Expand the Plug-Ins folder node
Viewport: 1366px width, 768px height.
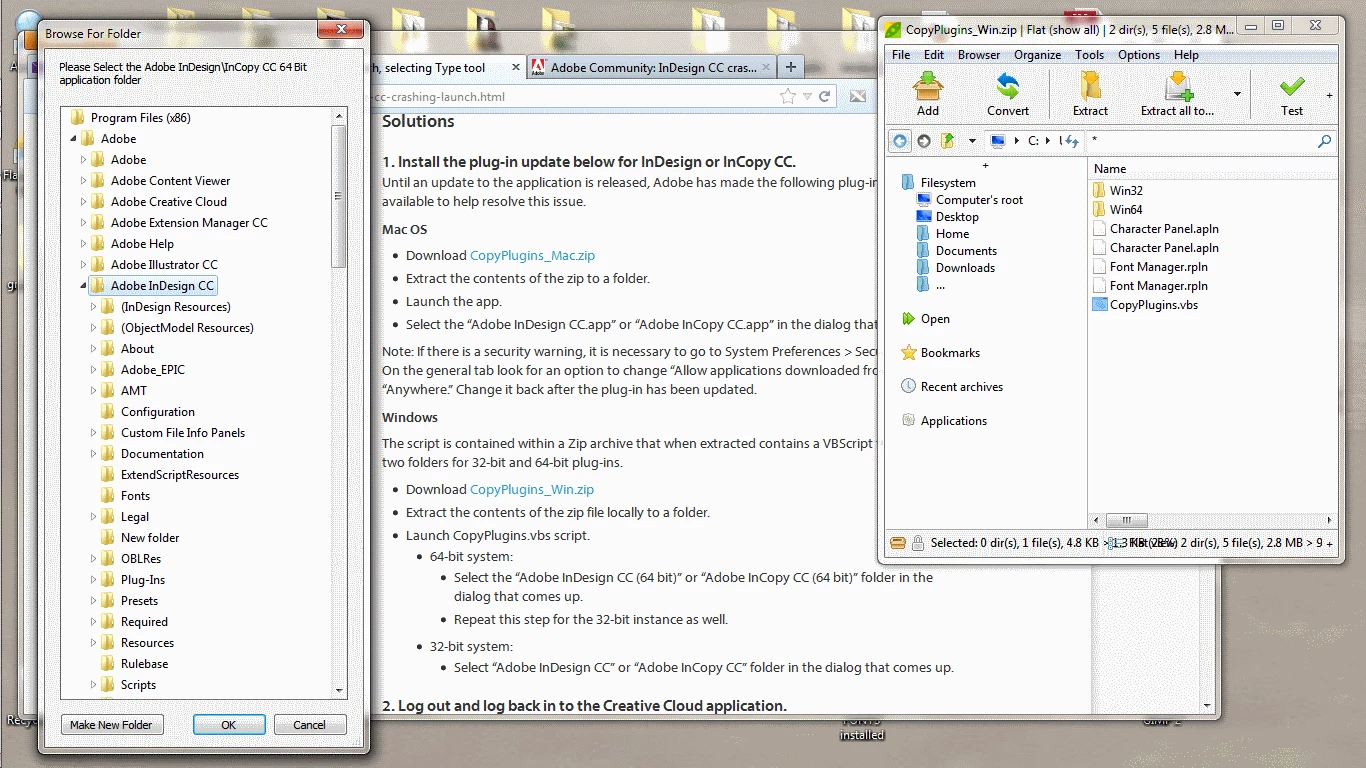tap(94, 580)
